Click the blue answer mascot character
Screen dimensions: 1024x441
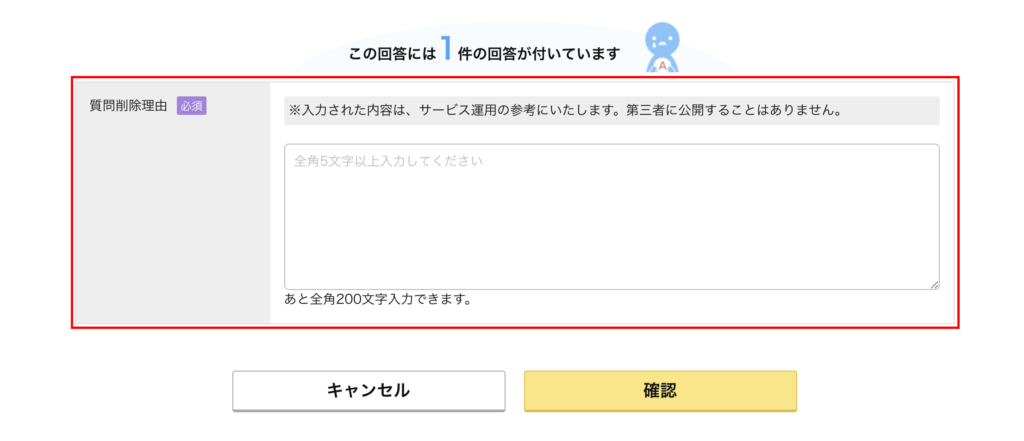coord(664,48)
